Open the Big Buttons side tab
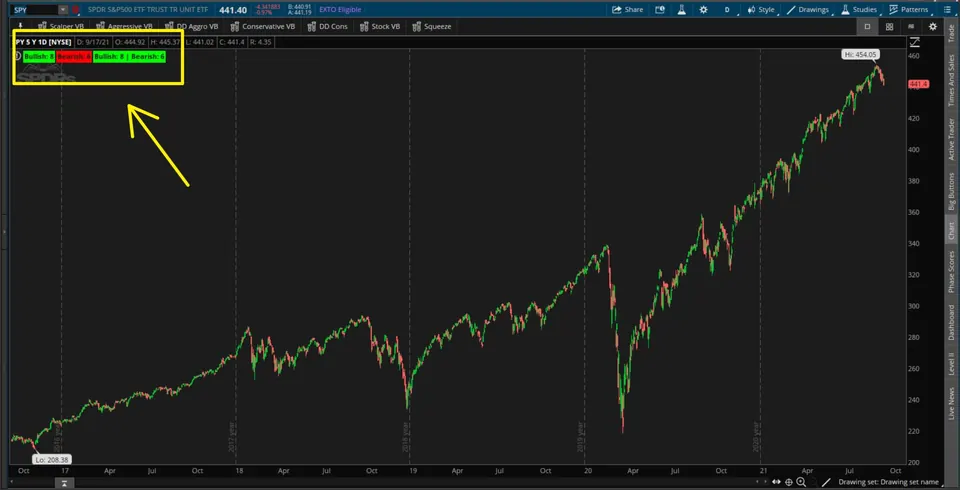 point(951,191)
